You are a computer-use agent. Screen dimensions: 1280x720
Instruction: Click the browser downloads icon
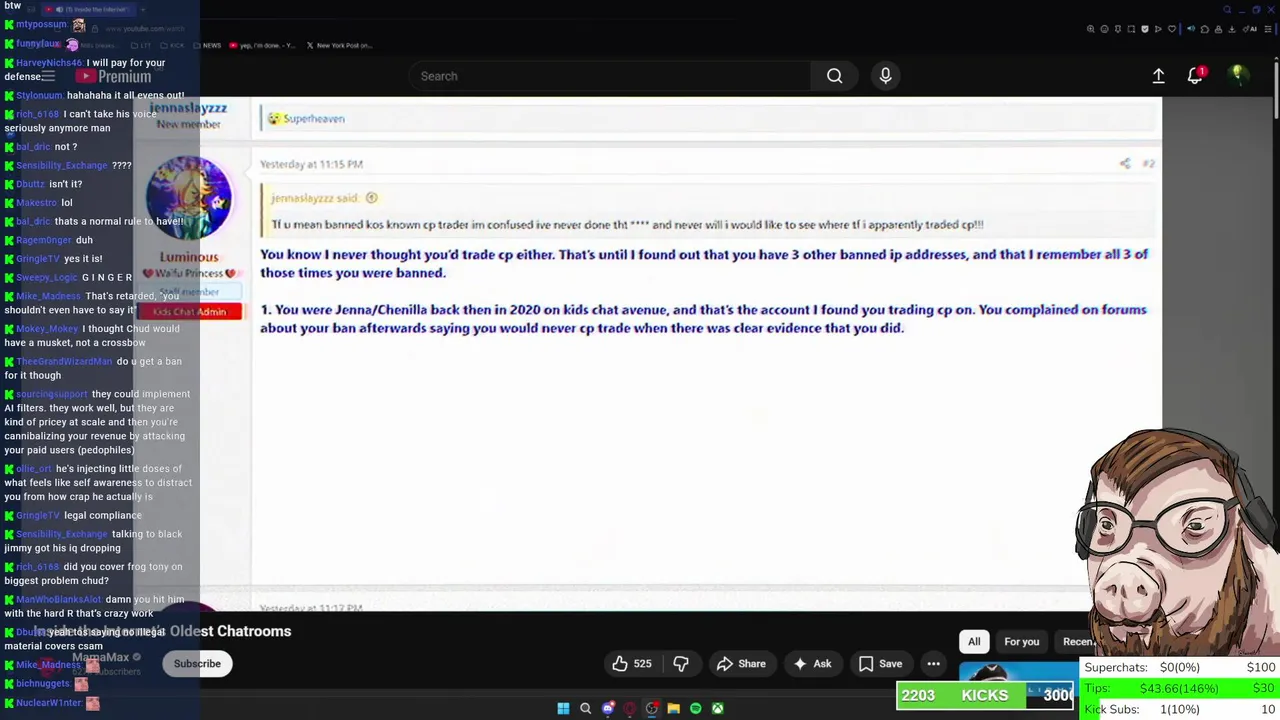click(1232, 29)
